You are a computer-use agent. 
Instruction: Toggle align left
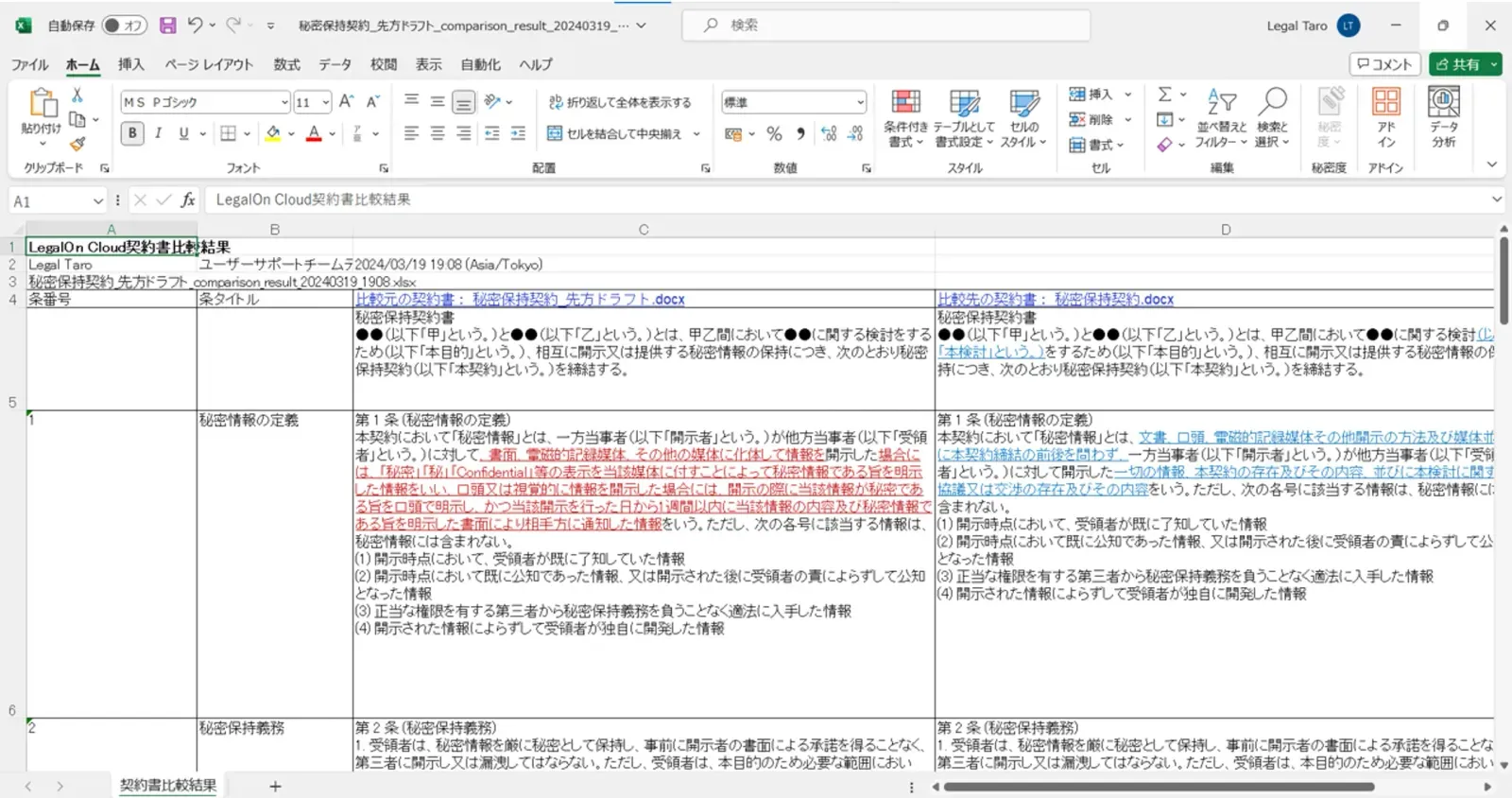click(411, 133)
